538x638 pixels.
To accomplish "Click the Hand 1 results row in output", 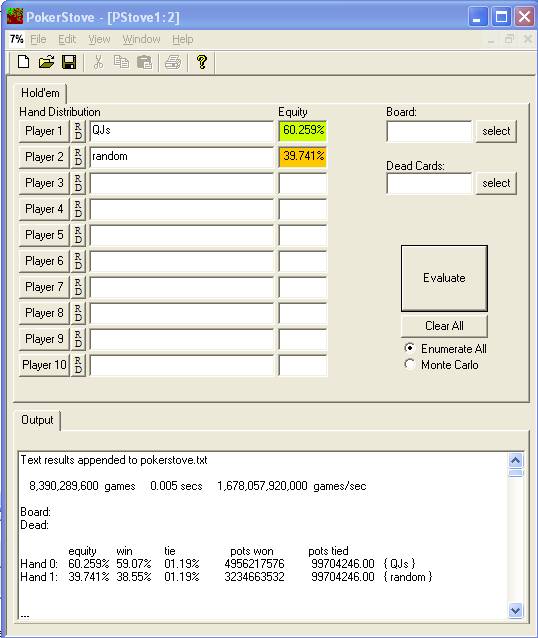I will point(226,577).
